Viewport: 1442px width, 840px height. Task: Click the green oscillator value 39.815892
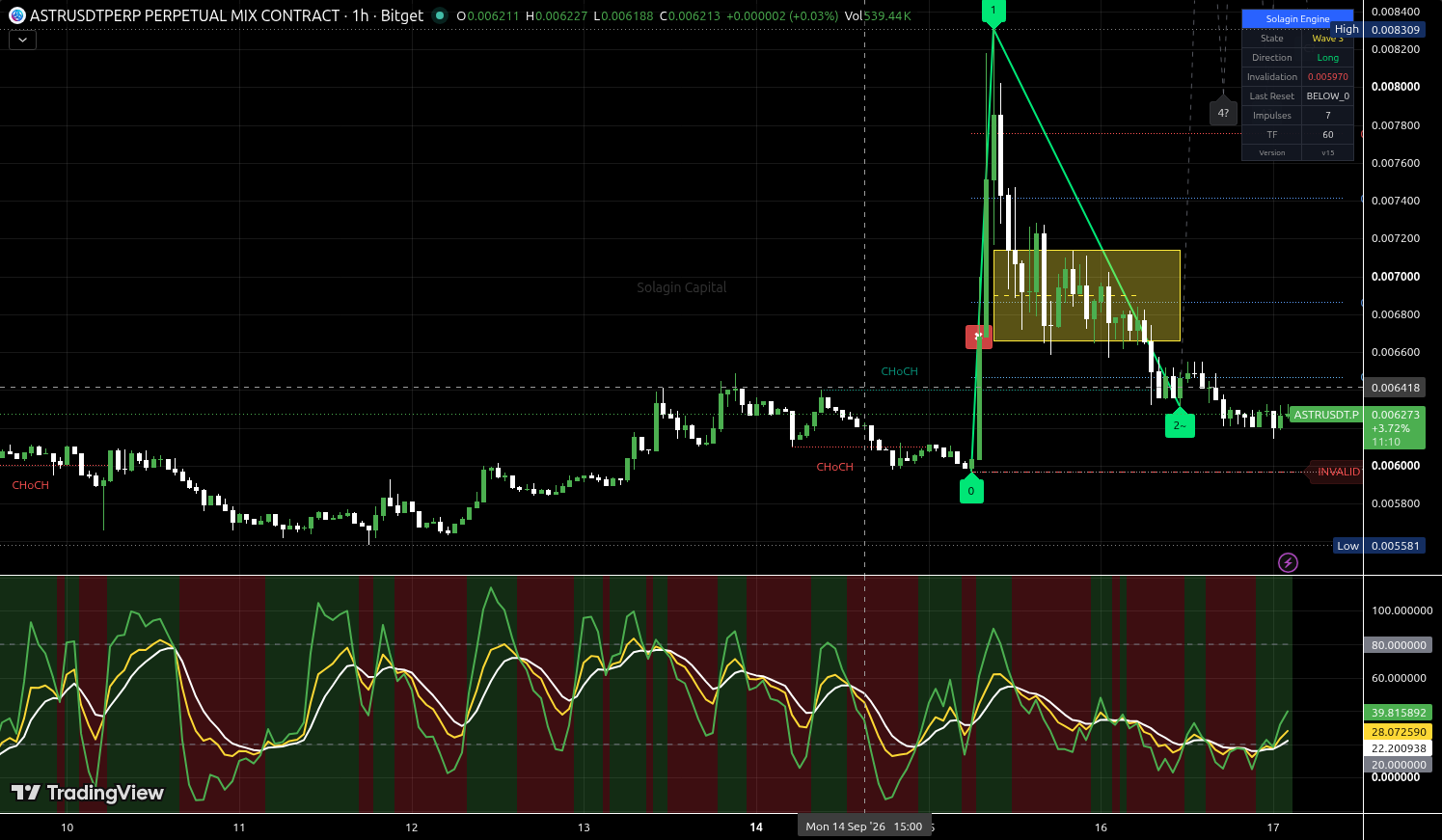(x=1398, y=713)
